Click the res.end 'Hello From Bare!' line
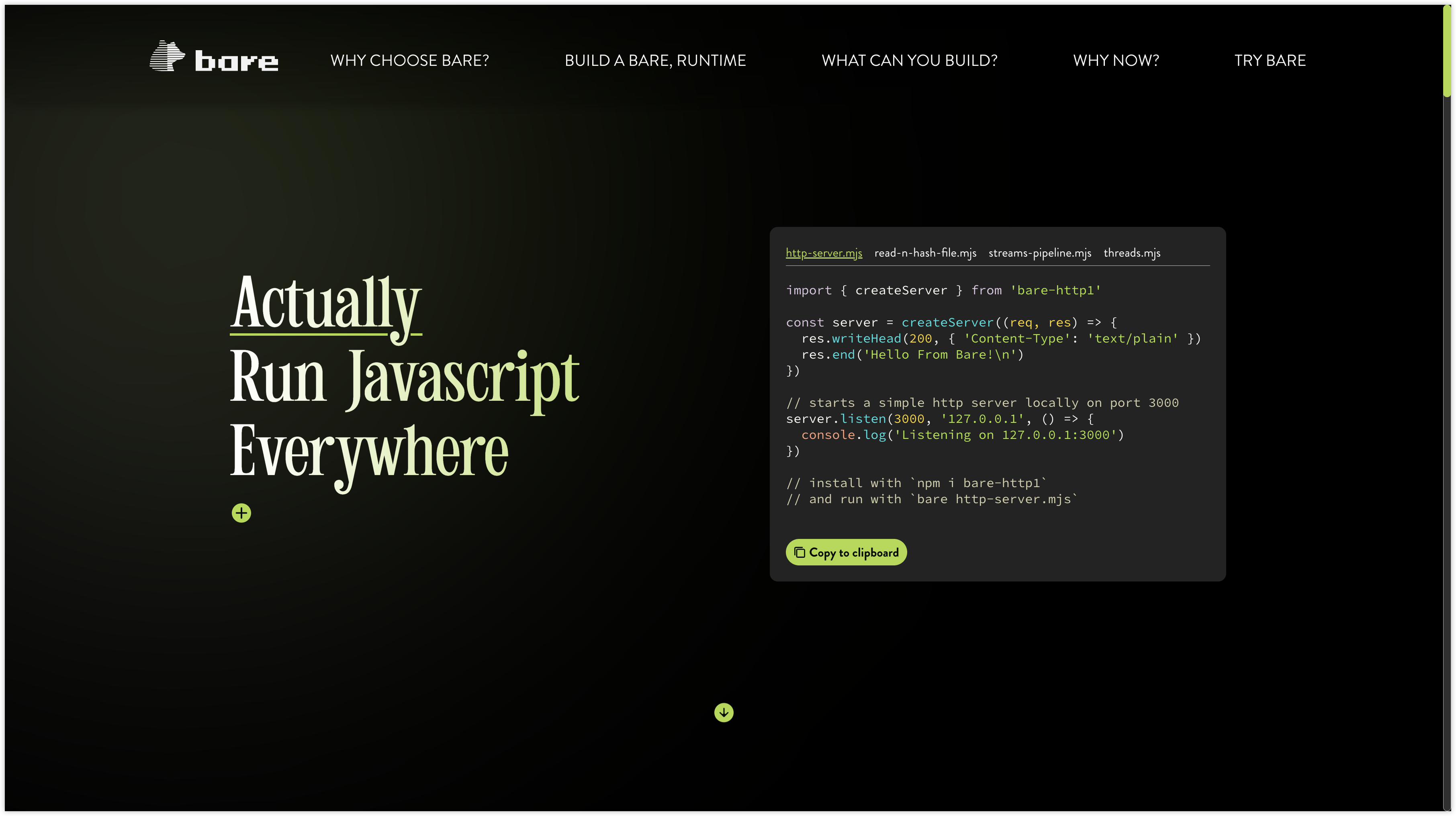The height and width of the screenshot is (816, 1456). [x=912, y=355]
